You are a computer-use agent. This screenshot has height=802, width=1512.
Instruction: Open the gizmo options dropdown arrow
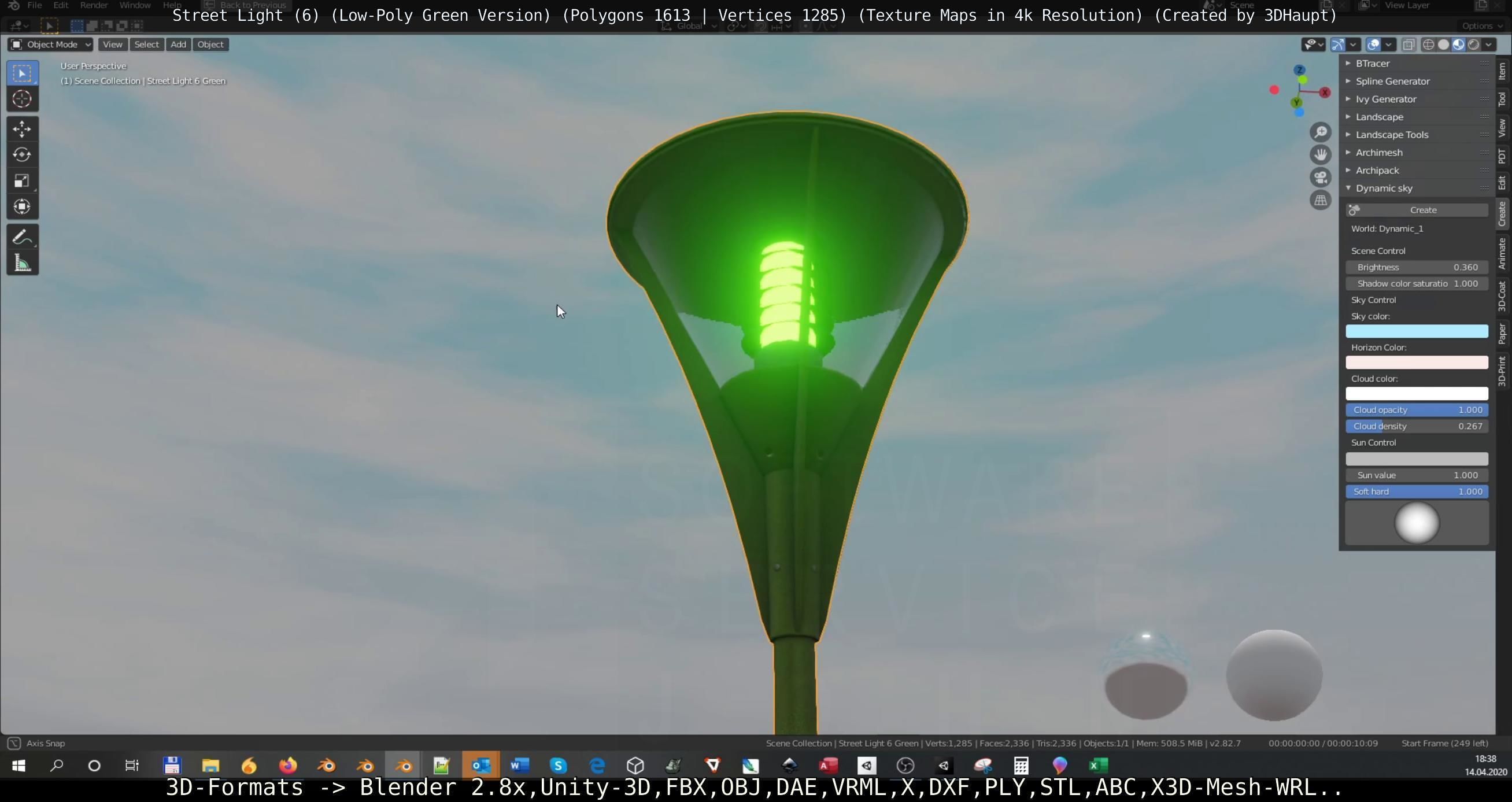click(1353, 45)
